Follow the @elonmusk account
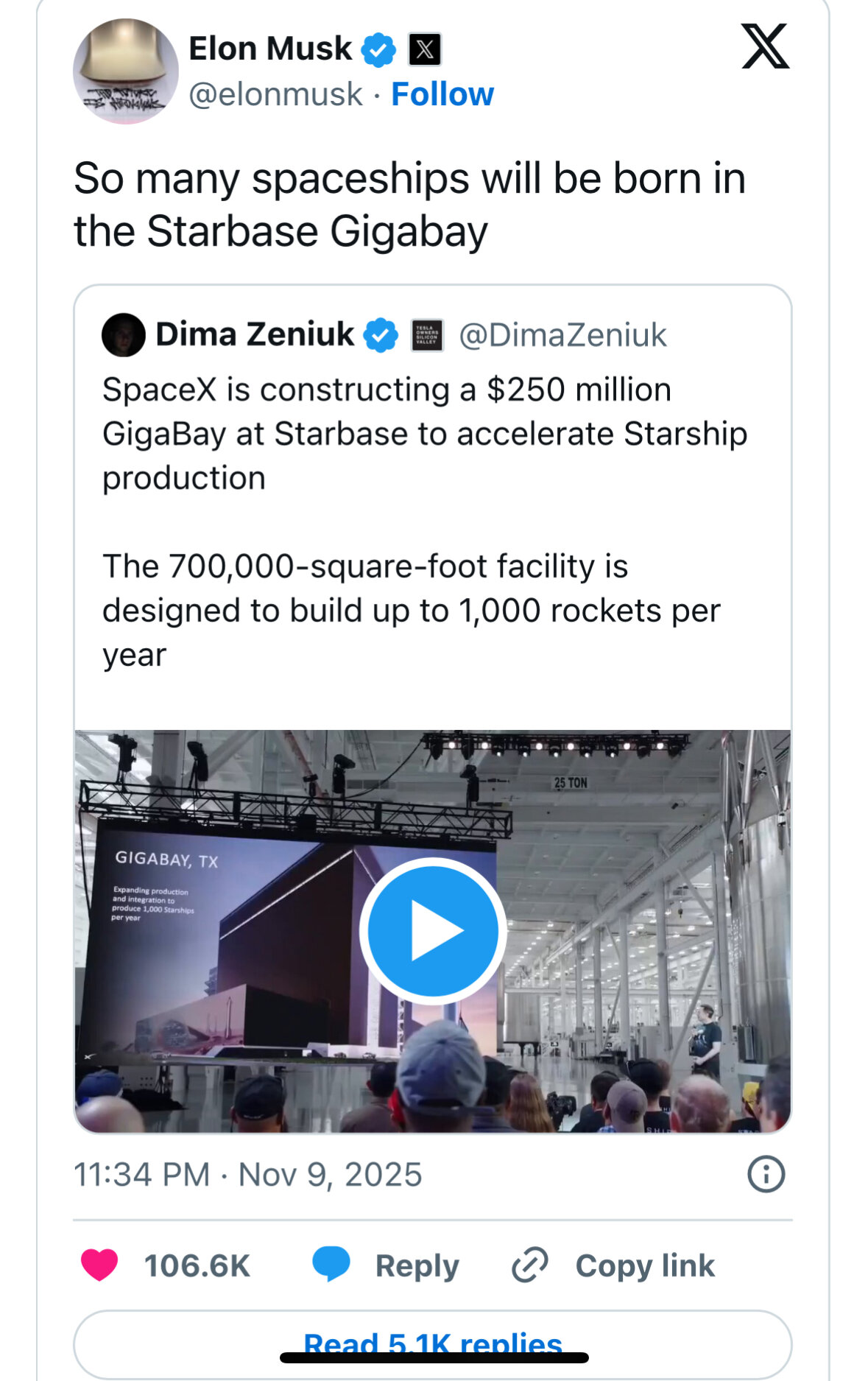The height and width of the screenshot is (1381, 868). coord(442,94)
